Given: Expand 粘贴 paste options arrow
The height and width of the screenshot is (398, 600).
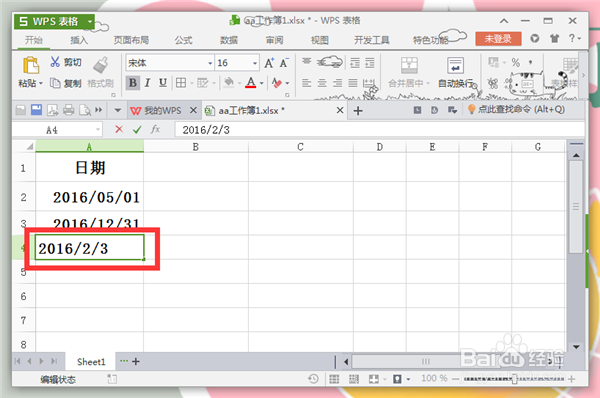Looking at the screenshot, I should click(41, 83).
